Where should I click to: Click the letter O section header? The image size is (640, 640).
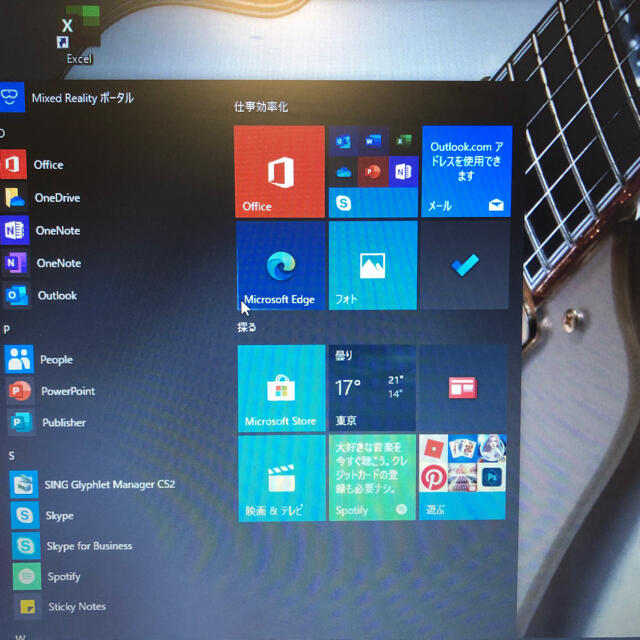click(x=2, y=133)
